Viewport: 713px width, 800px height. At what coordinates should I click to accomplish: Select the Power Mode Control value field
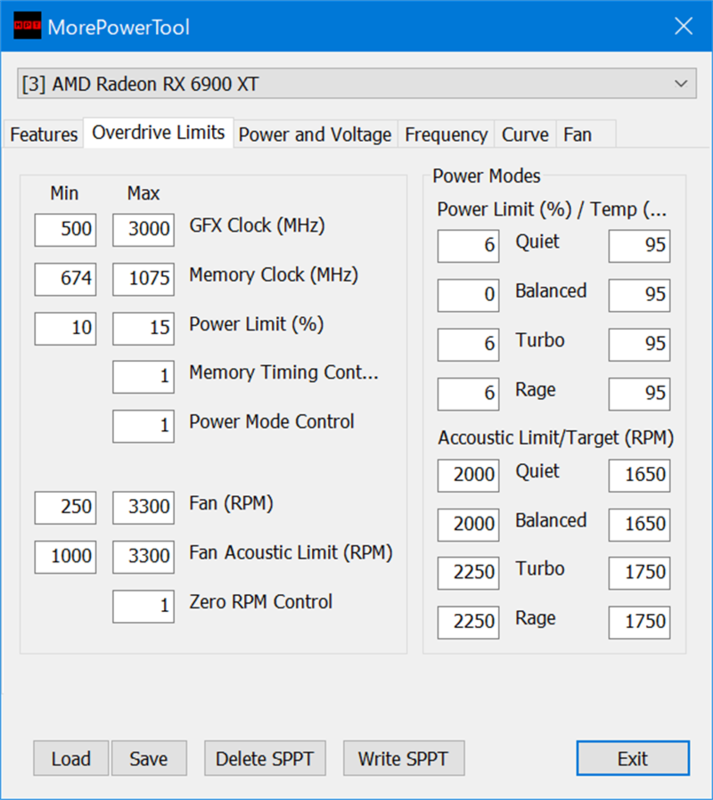143,427
